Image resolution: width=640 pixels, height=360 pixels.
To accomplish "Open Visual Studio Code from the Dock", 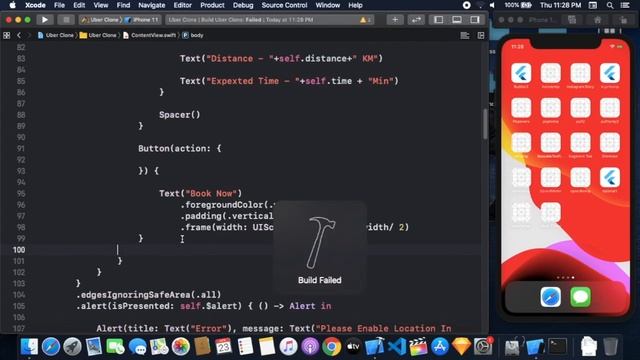I will click(396, 347).
